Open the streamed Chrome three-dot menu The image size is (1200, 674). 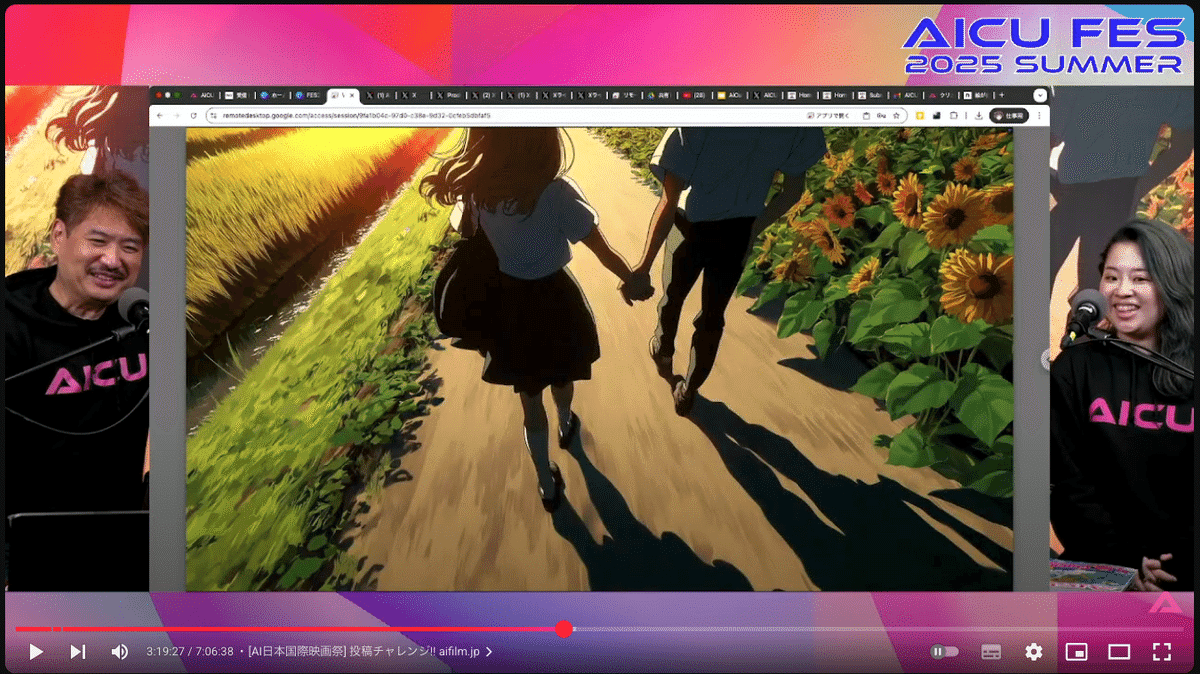[1040, 115]
